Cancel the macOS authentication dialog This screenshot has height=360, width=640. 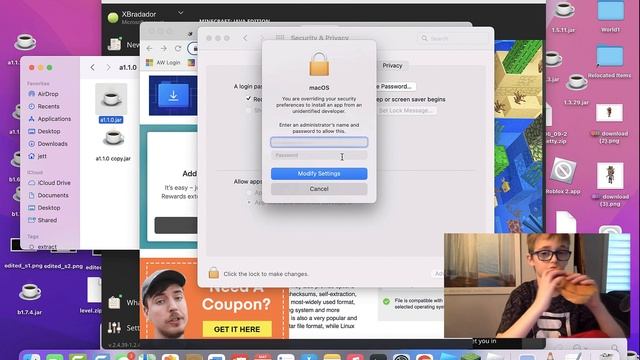(x=319, y=189)
